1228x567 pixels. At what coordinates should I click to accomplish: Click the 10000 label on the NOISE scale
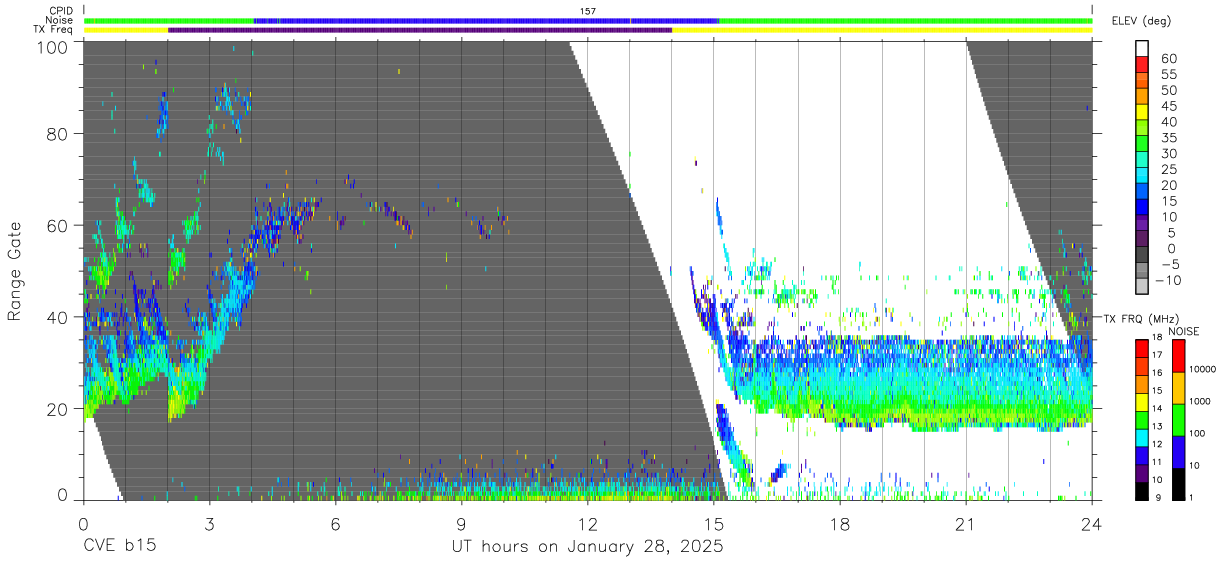click(x=1202, y=369)
